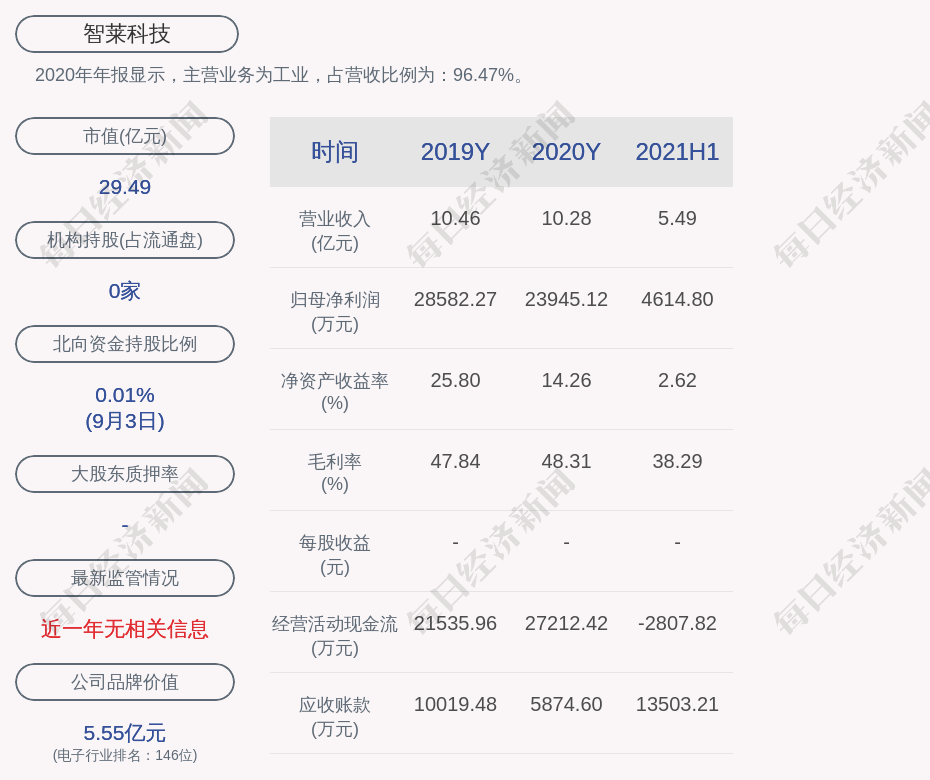Click the 38.29 gross margin value
This screenshot has height=780, width=930.
coord(677,461)
